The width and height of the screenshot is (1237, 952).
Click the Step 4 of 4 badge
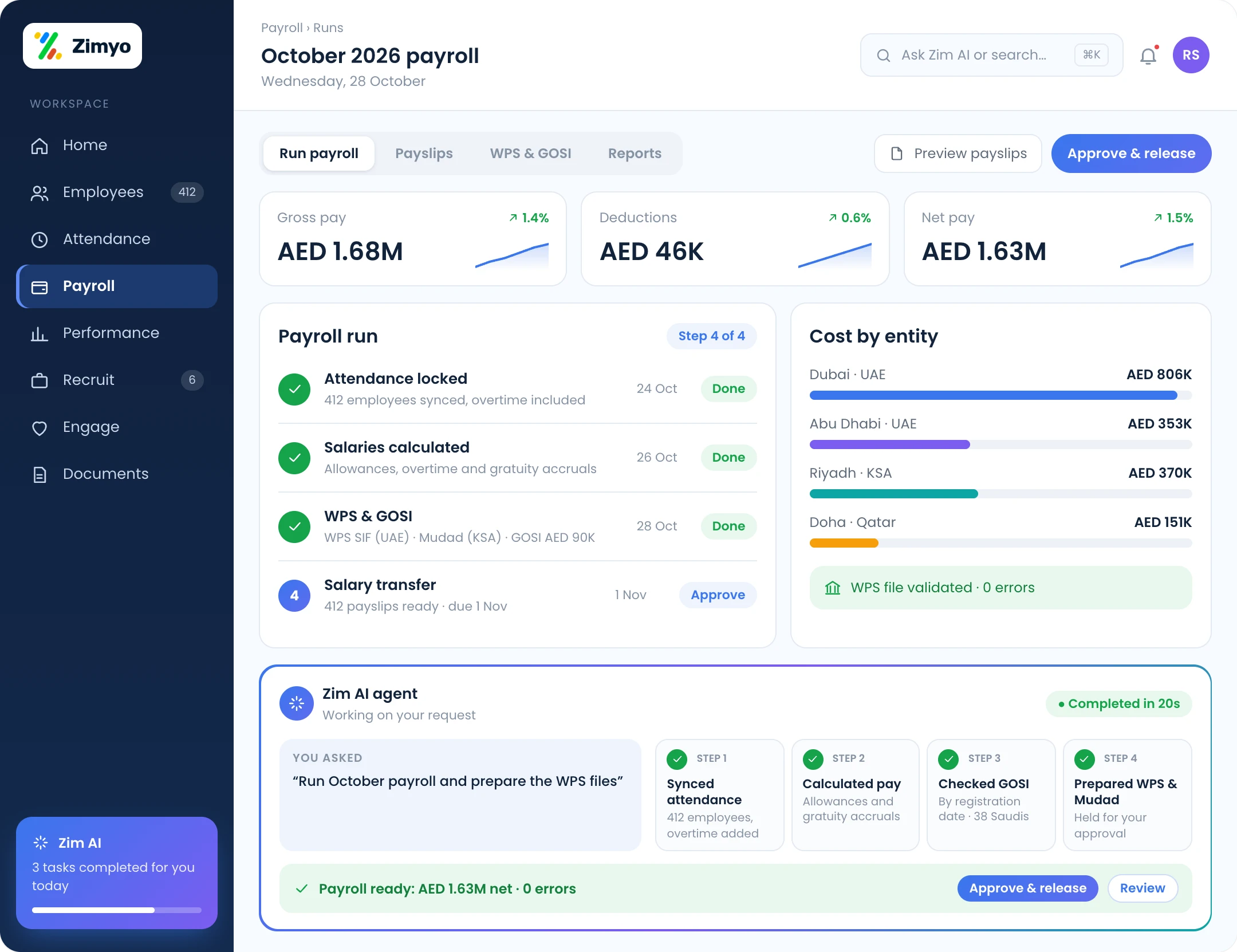(711, 336)
